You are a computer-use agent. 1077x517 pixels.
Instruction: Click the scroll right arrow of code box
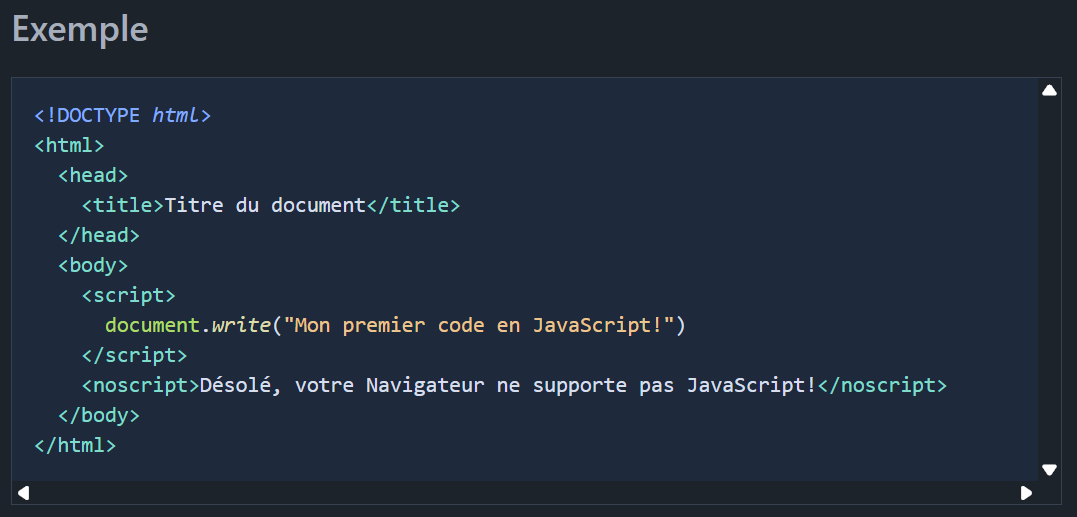coord(1026,493)
